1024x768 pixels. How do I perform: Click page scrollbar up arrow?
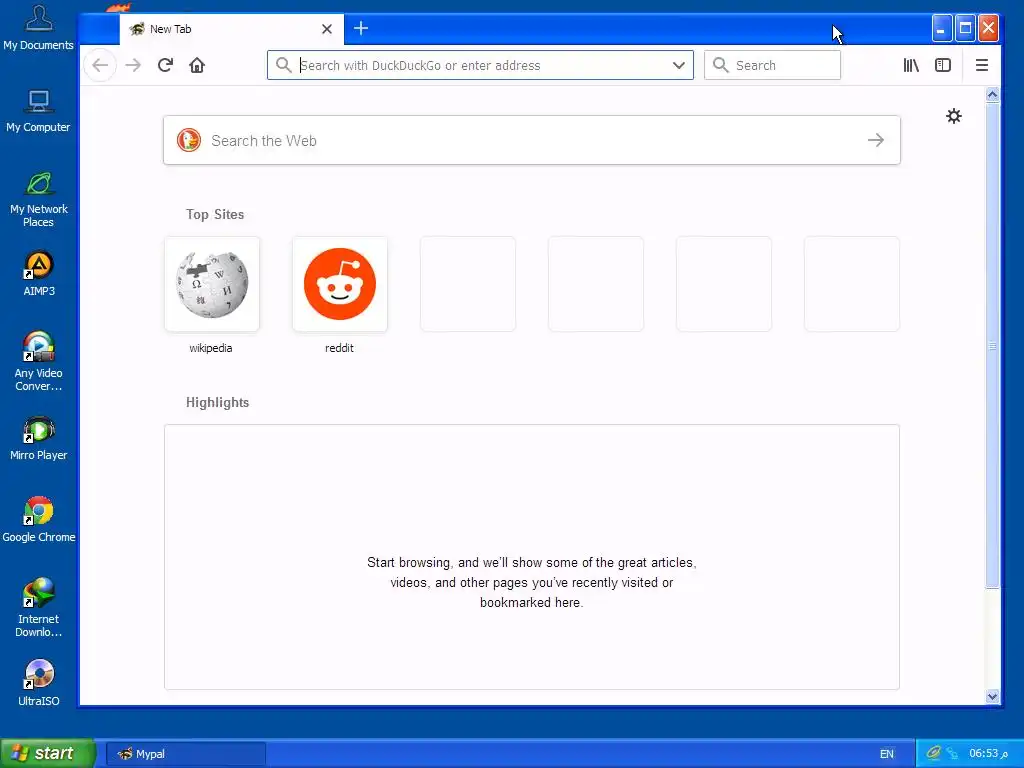[992, 95]
